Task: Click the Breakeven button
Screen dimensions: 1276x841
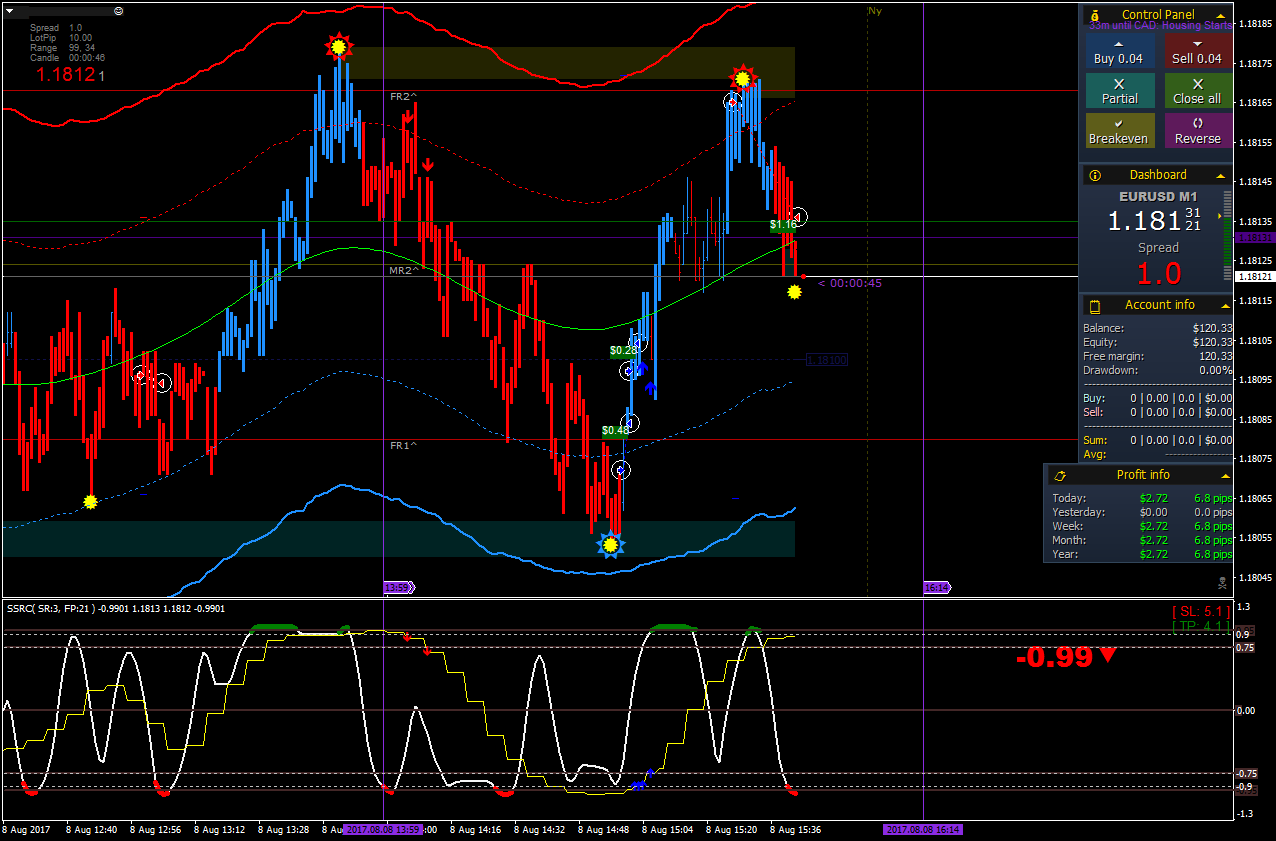Action: click(x=1119, y=131)
